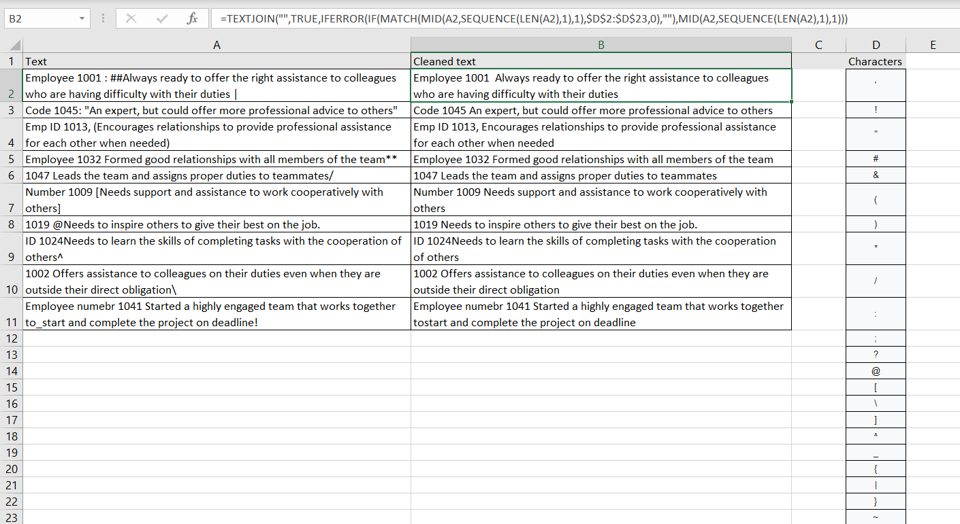Select column A header
Screen dimensions: 960x524
point(216,45)
